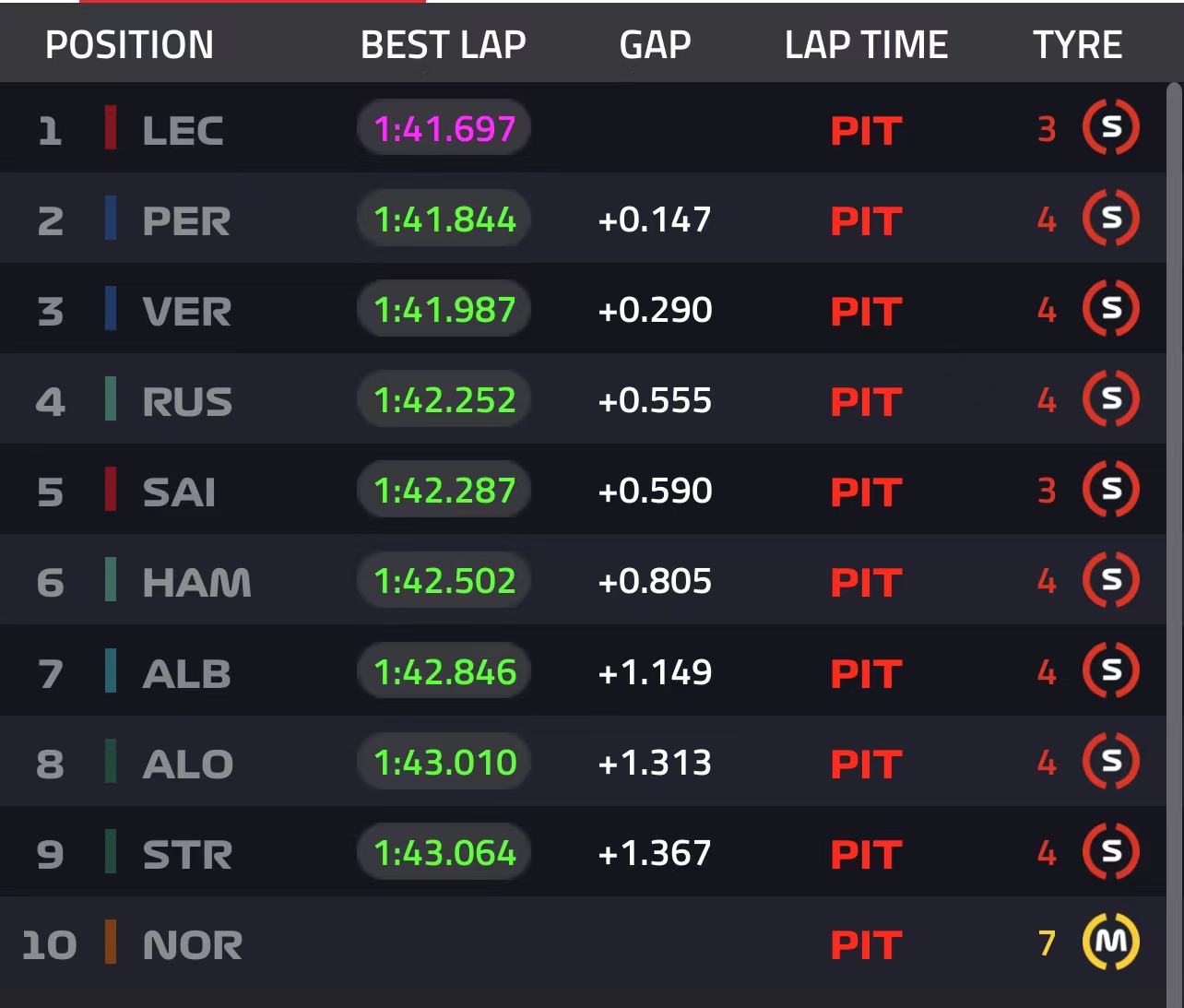Click the GAP column header
This screenshot has width=1184, height=1008.
[655, 45]
